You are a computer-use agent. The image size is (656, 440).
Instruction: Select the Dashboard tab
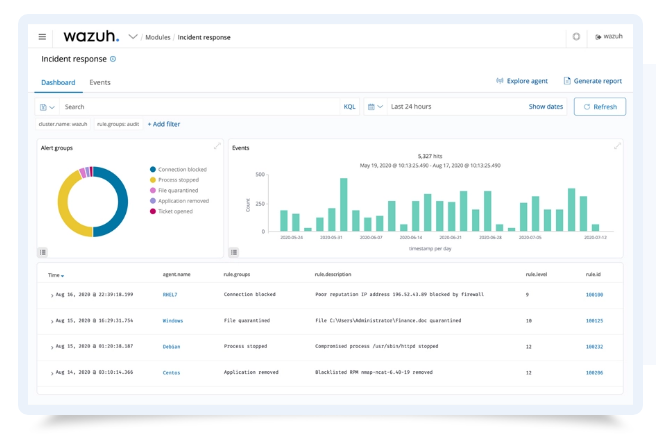pos(57,82)
